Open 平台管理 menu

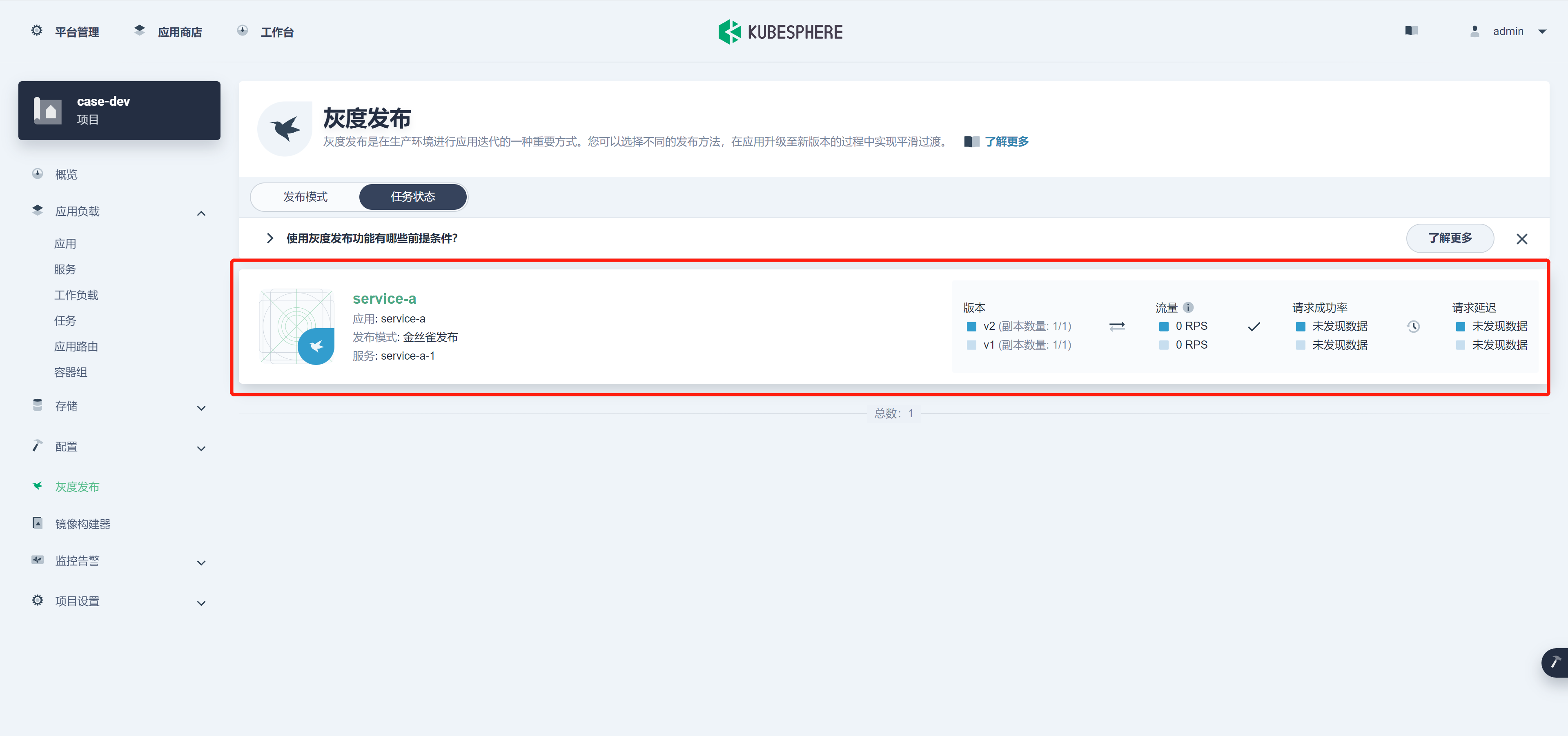(x=77, y=31)
